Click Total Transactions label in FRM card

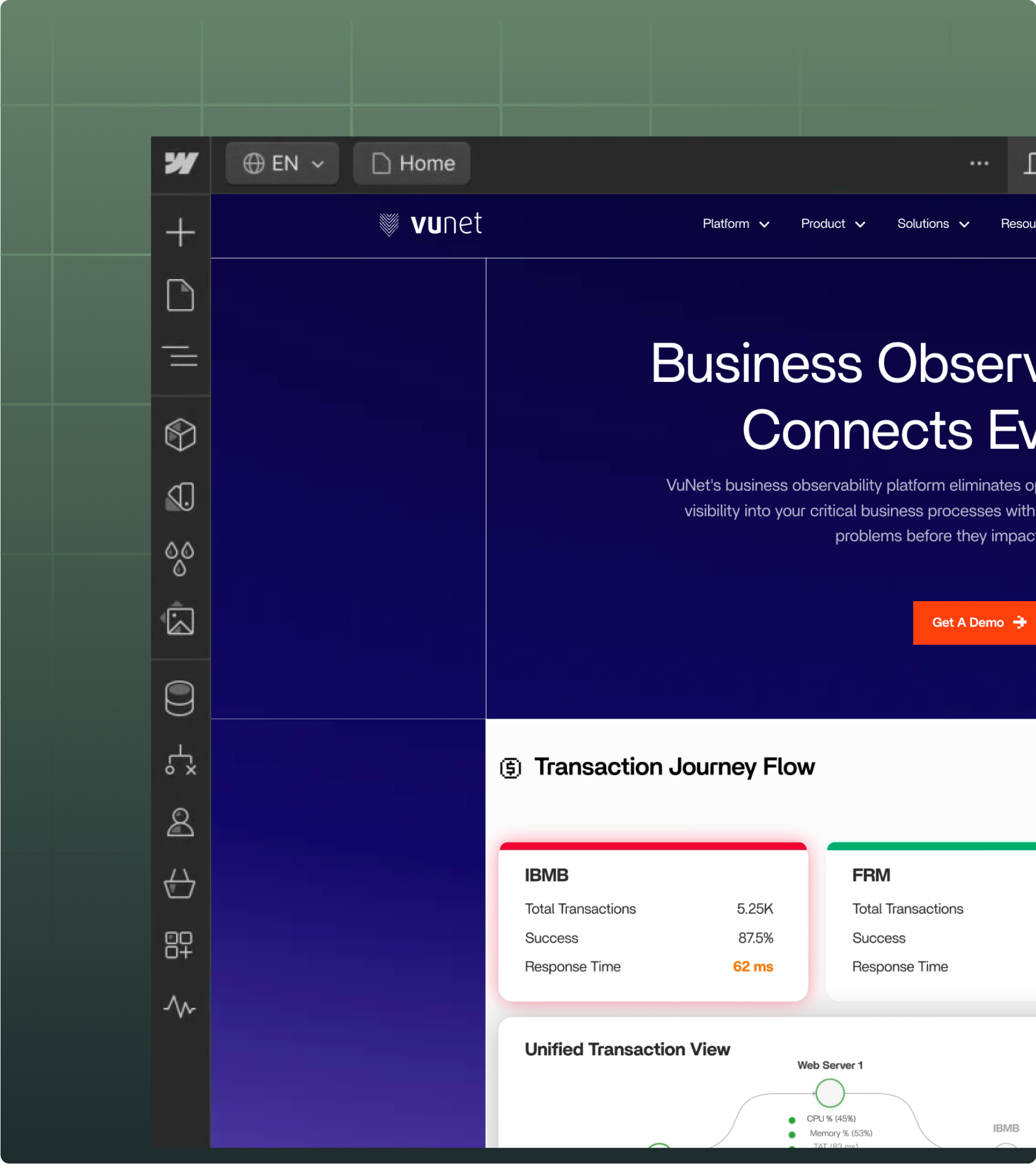(908, 909)
